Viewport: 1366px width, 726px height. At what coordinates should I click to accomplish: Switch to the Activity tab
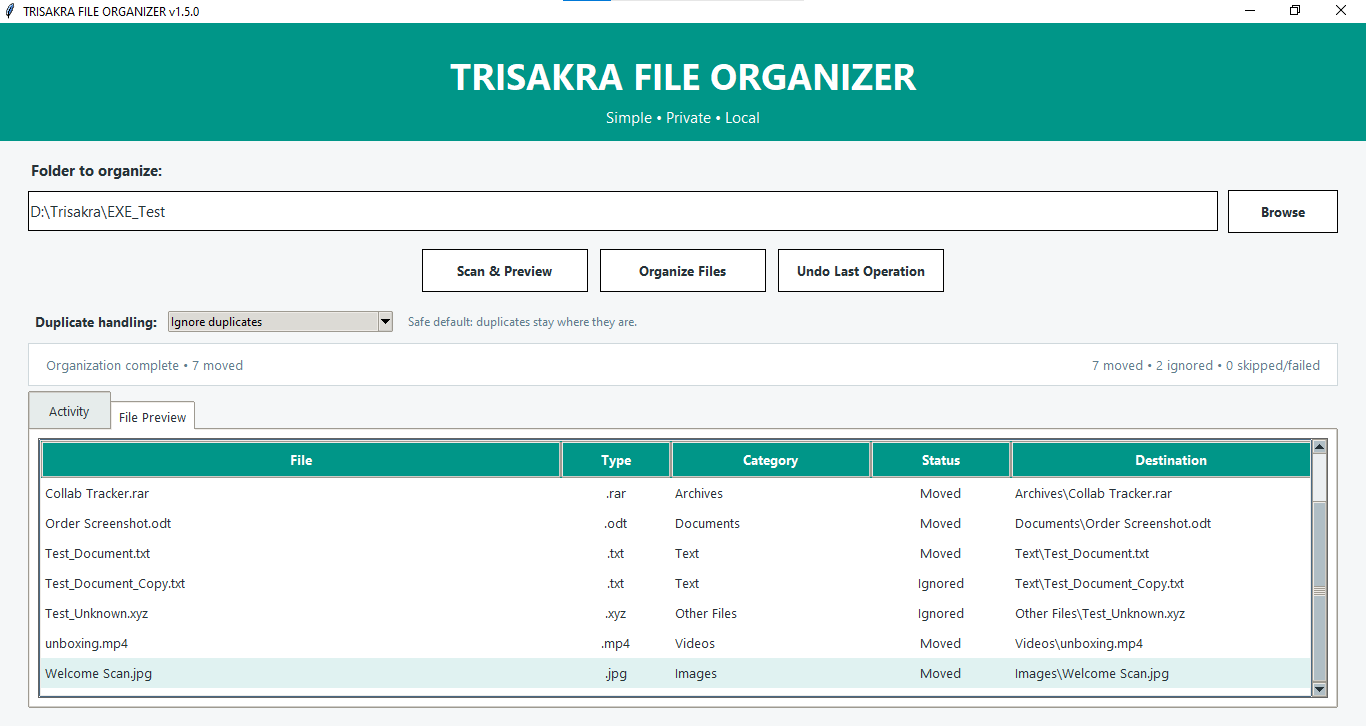coord(69,411)
